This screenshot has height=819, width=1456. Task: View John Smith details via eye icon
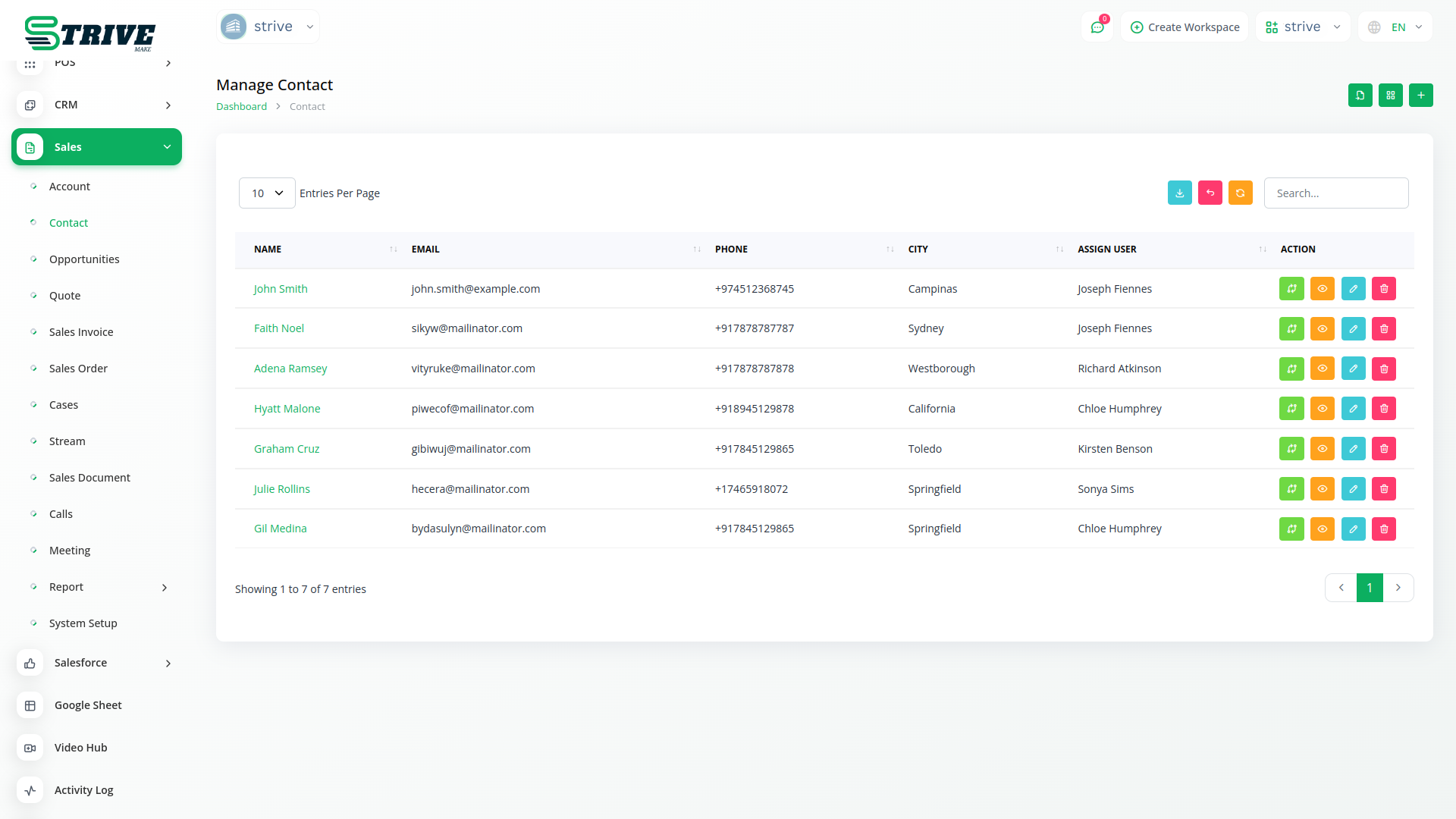point(1322,289)
